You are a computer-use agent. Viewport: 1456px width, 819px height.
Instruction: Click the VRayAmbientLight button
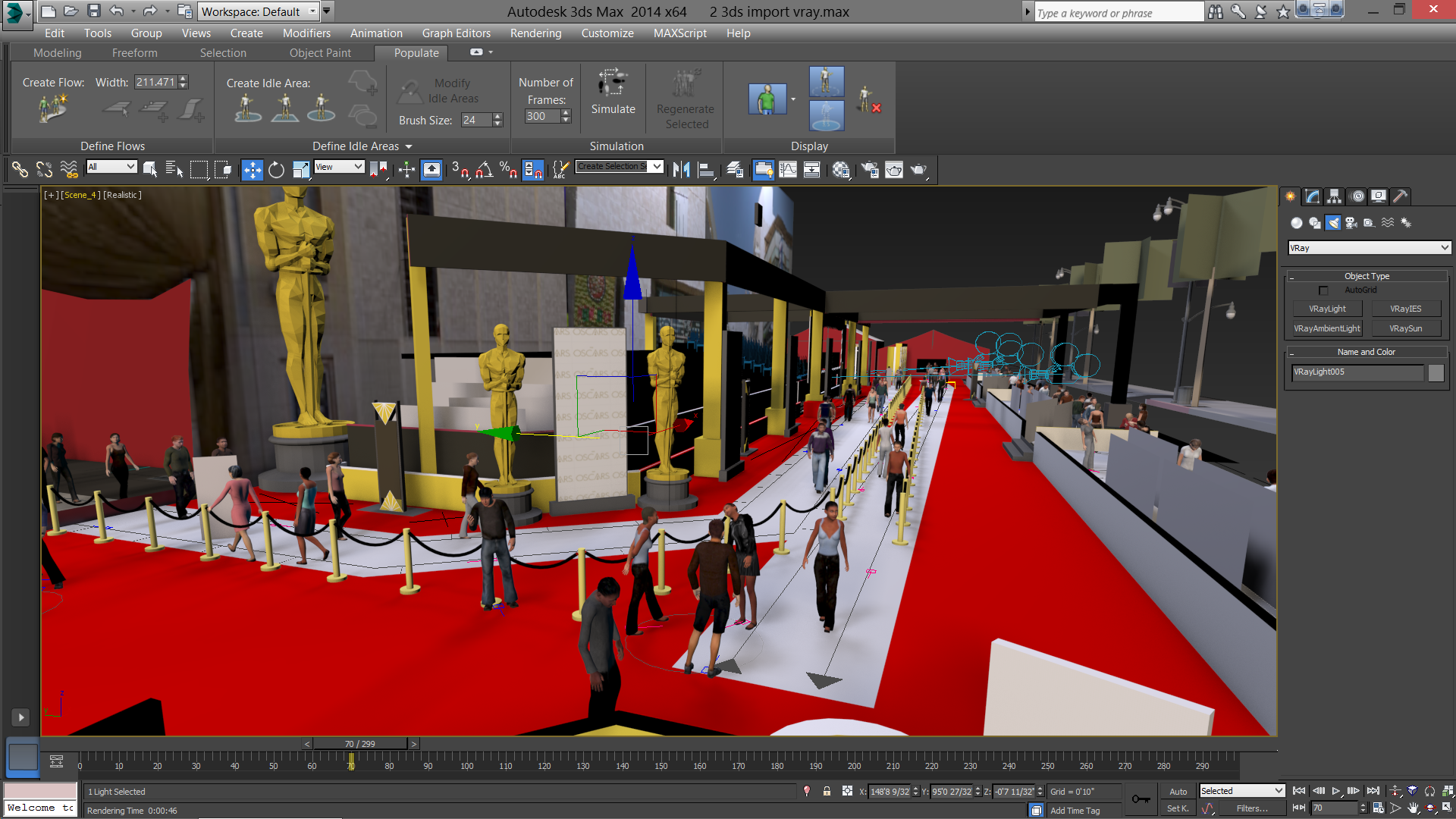(1327, 328)
